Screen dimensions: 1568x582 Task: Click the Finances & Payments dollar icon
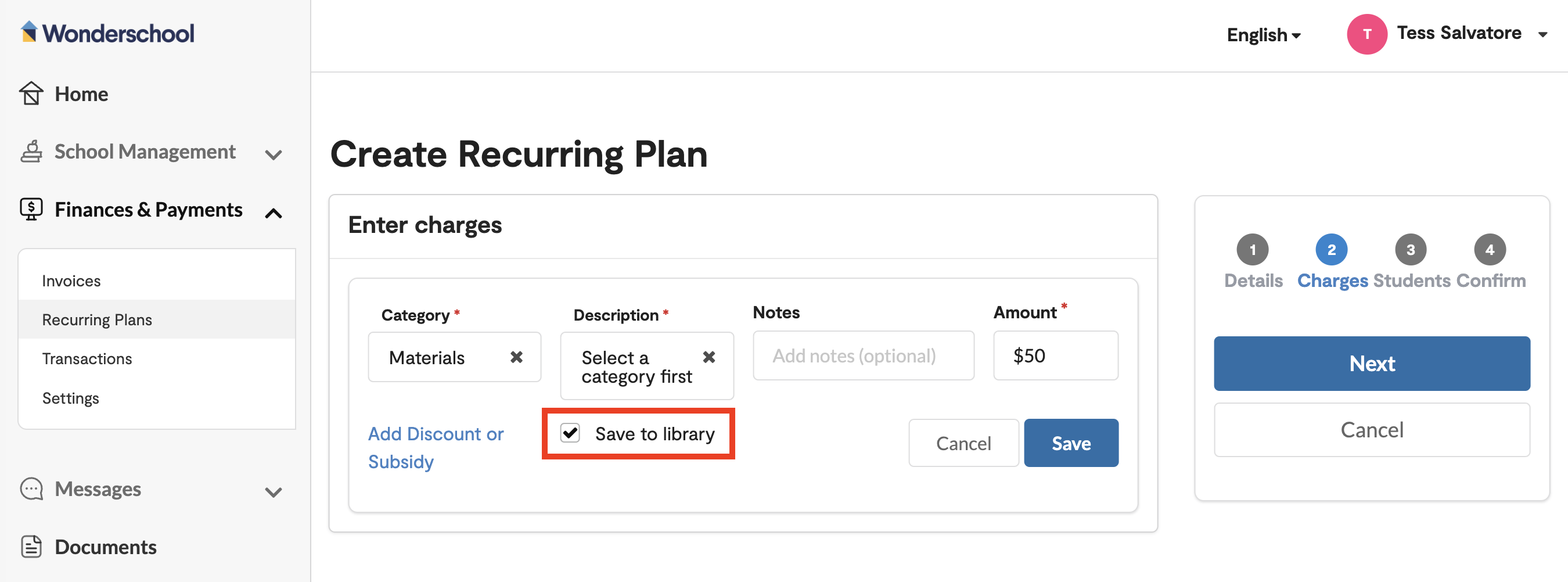point(32,210)
